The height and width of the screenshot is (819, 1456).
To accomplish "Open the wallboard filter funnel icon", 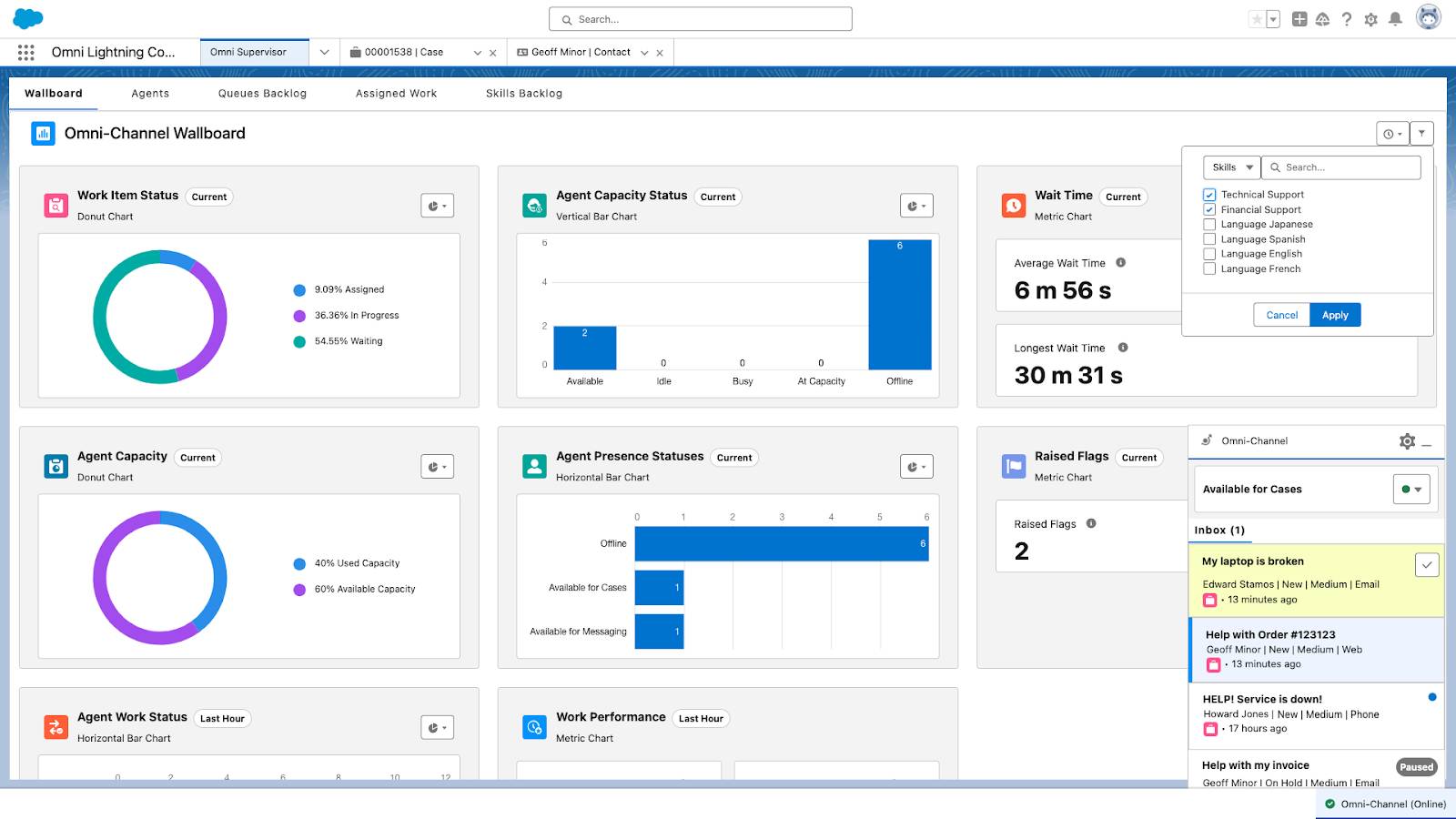I will [x=1422, y=134].
